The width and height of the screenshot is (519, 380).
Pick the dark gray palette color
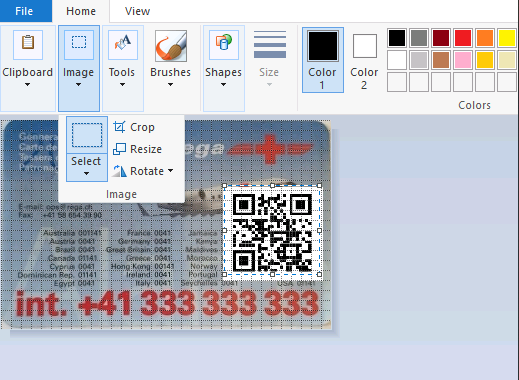click(x=419, y=38)
